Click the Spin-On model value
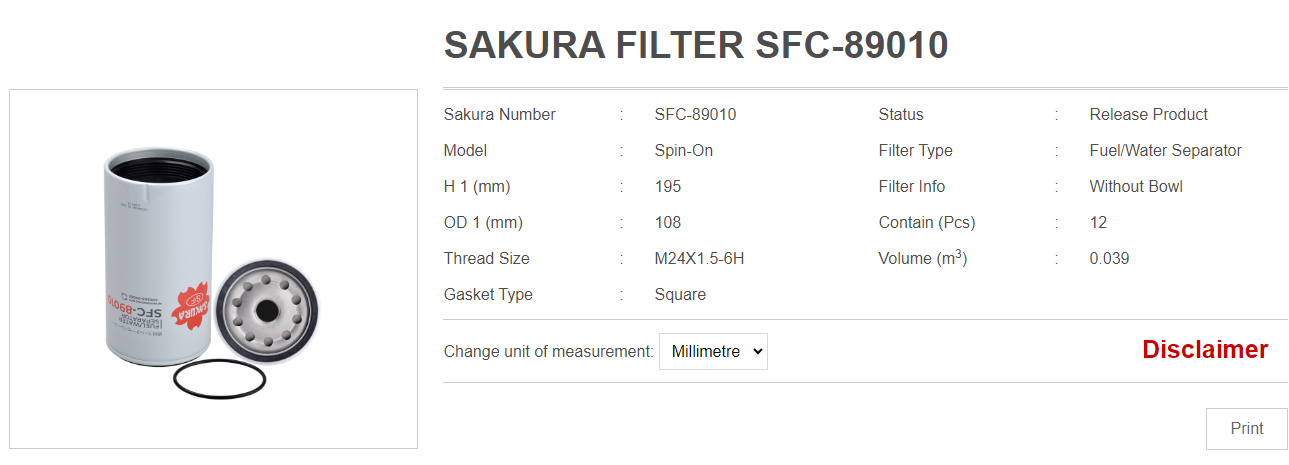1289x465 pixels. [684, 150]
